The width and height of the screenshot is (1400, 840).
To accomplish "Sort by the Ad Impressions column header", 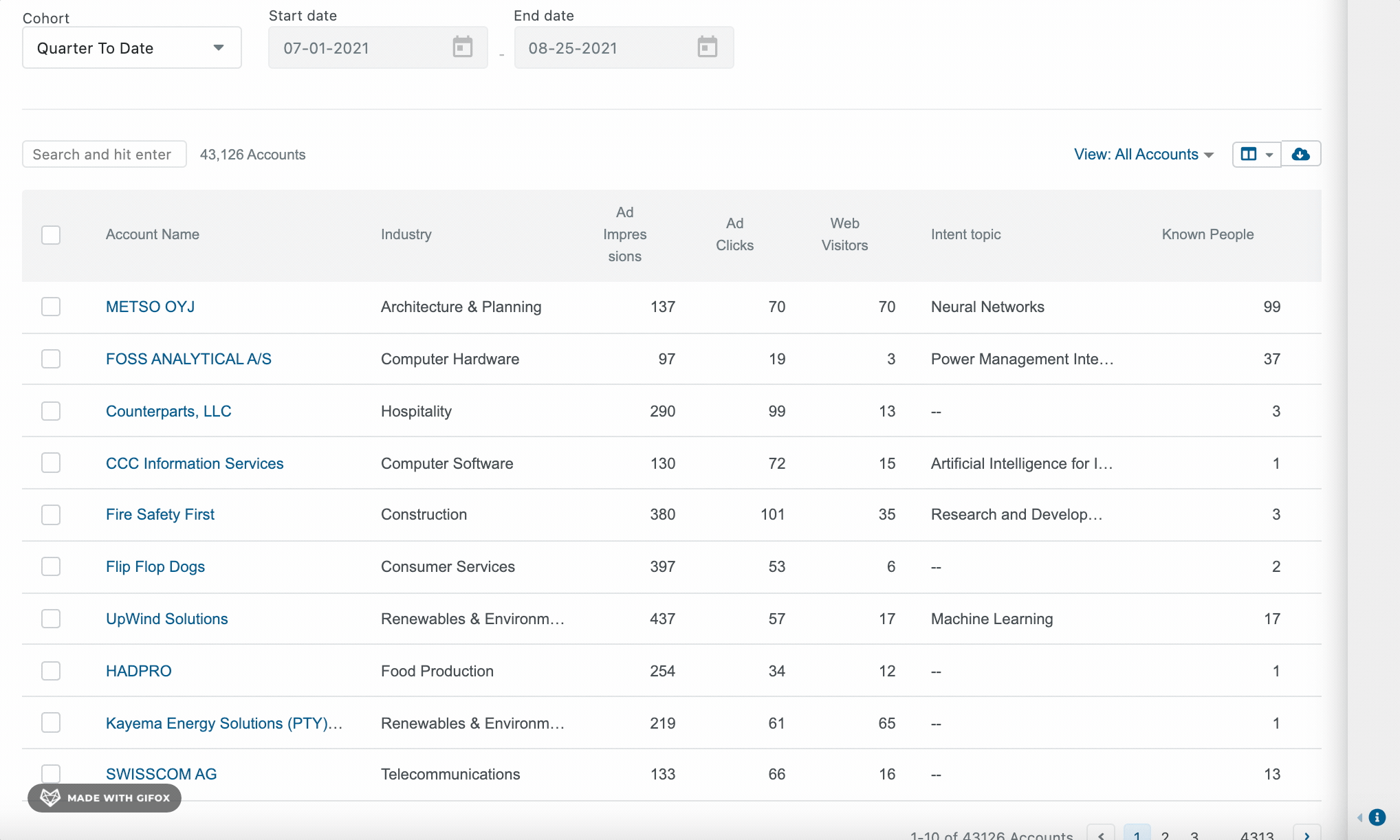I will coord(624,234).
